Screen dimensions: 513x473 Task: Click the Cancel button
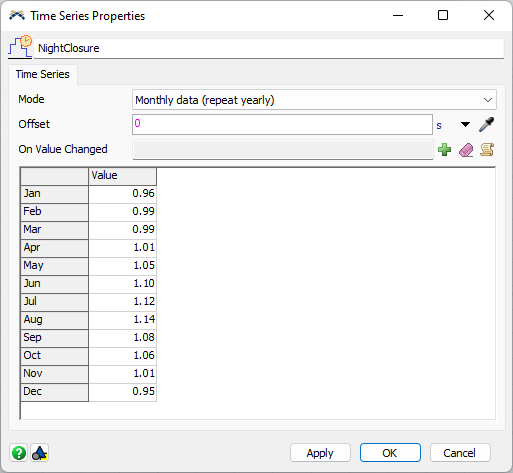[x=460, y=453]
